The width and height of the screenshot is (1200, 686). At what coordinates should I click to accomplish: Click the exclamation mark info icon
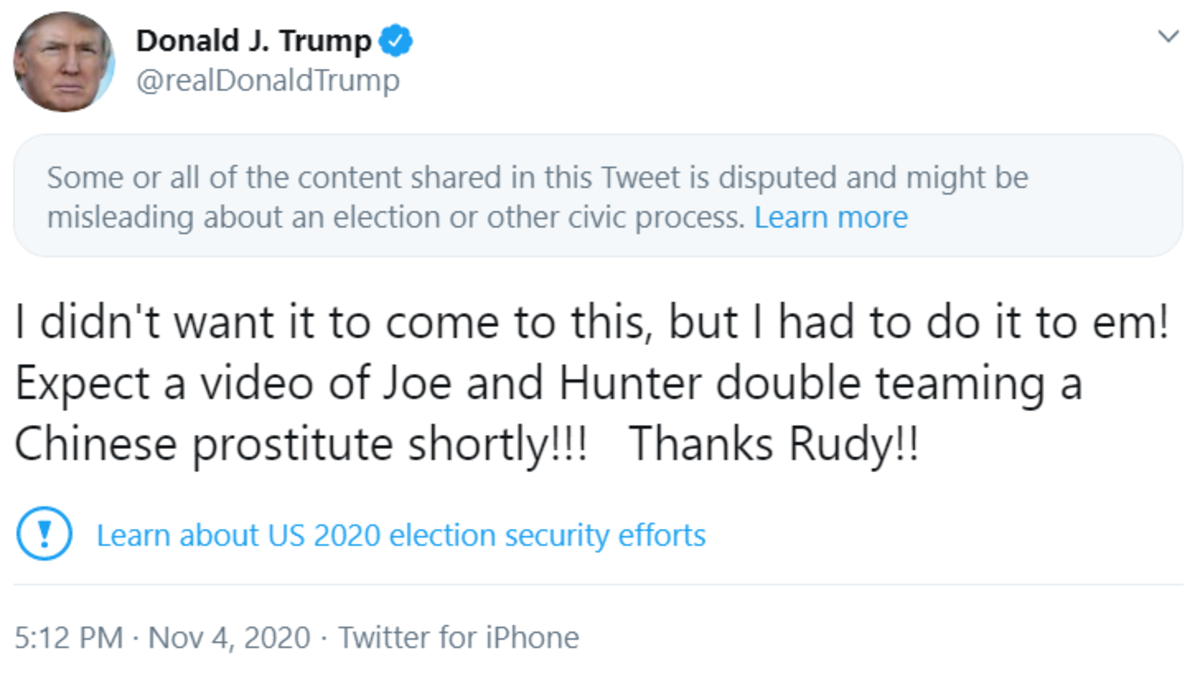[44, 535]
